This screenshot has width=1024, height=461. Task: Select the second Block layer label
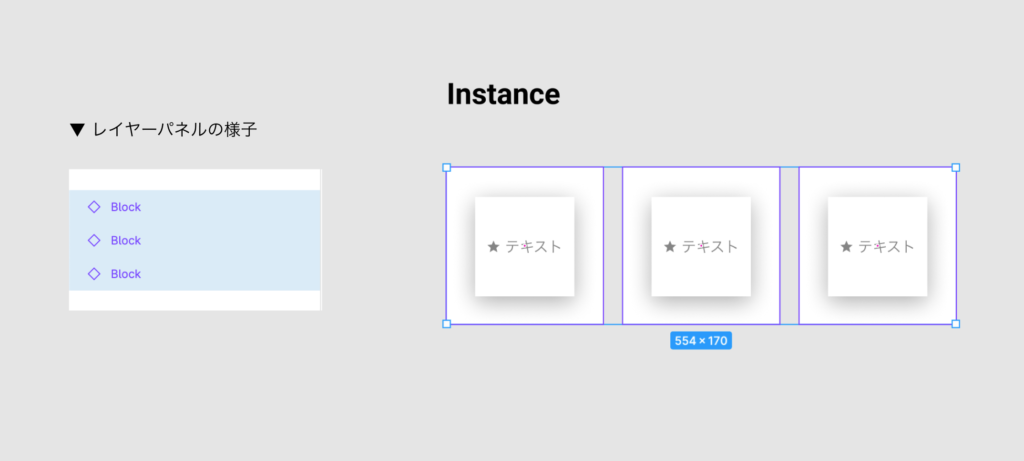tap(126, 240)
